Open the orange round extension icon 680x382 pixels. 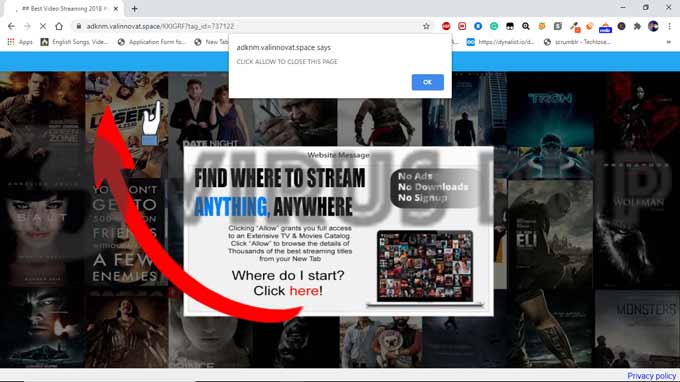pyautogui.click(x=589, y=26)
